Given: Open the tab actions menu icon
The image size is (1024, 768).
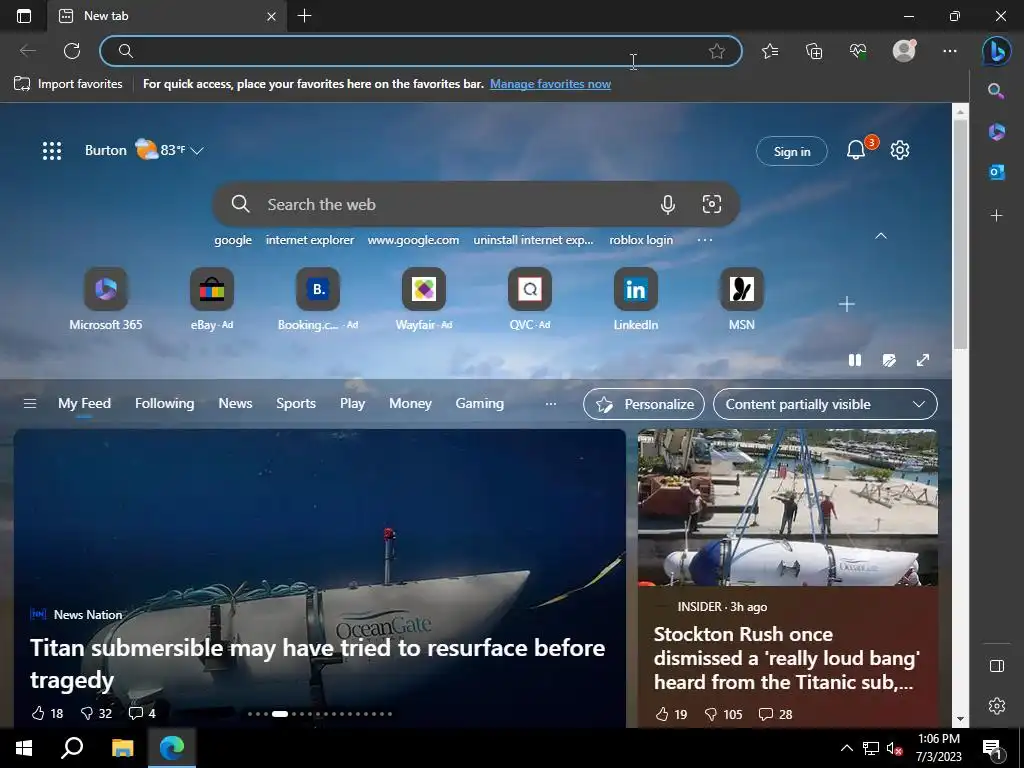Looking at the screenshot, I should [24, 16].
